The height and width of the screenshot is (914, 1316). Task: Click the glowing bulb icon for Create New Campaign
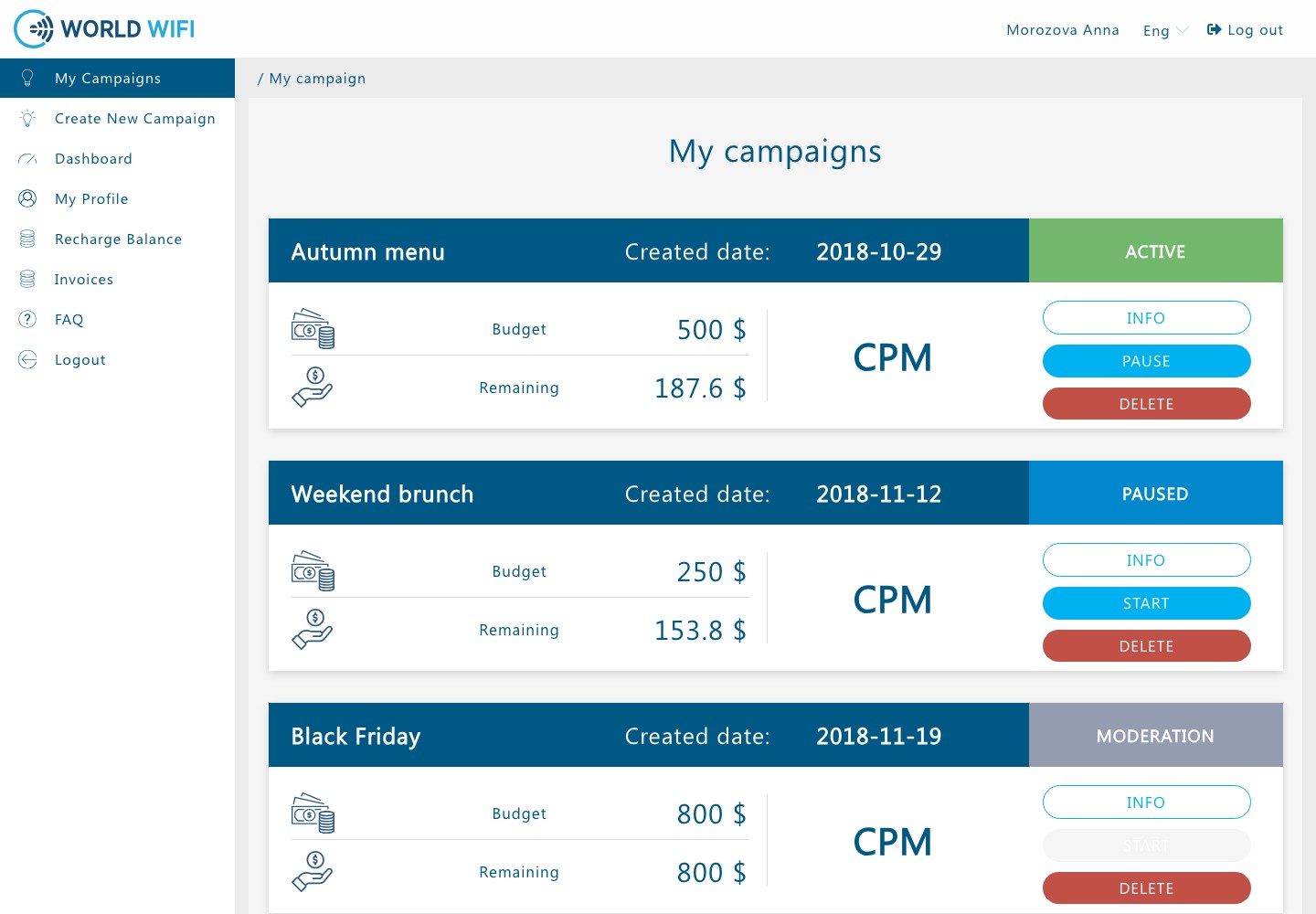pos(27,119)
